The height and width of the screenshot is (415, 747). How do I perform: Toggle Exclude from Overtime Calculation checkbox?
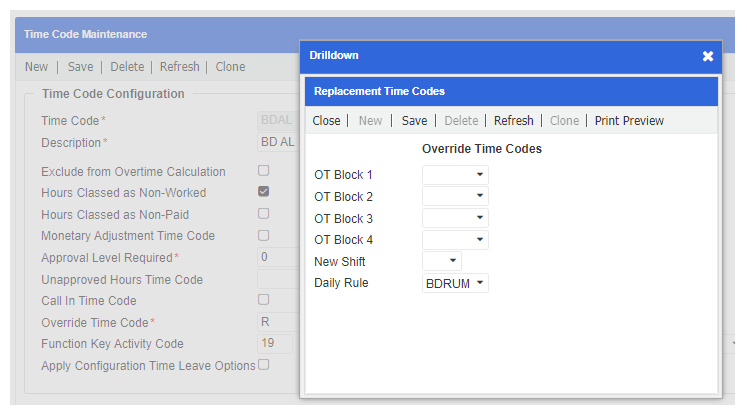coord(264,171)
